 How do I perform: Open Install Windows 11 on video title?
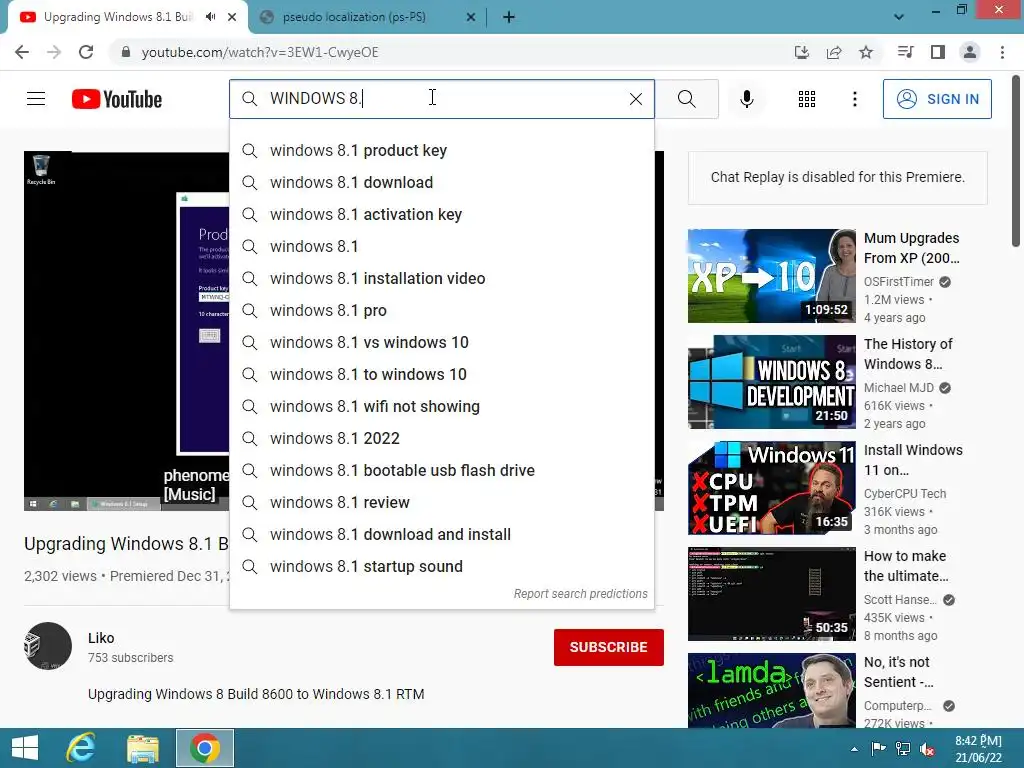pyautogui.click(x=913, y=460)
